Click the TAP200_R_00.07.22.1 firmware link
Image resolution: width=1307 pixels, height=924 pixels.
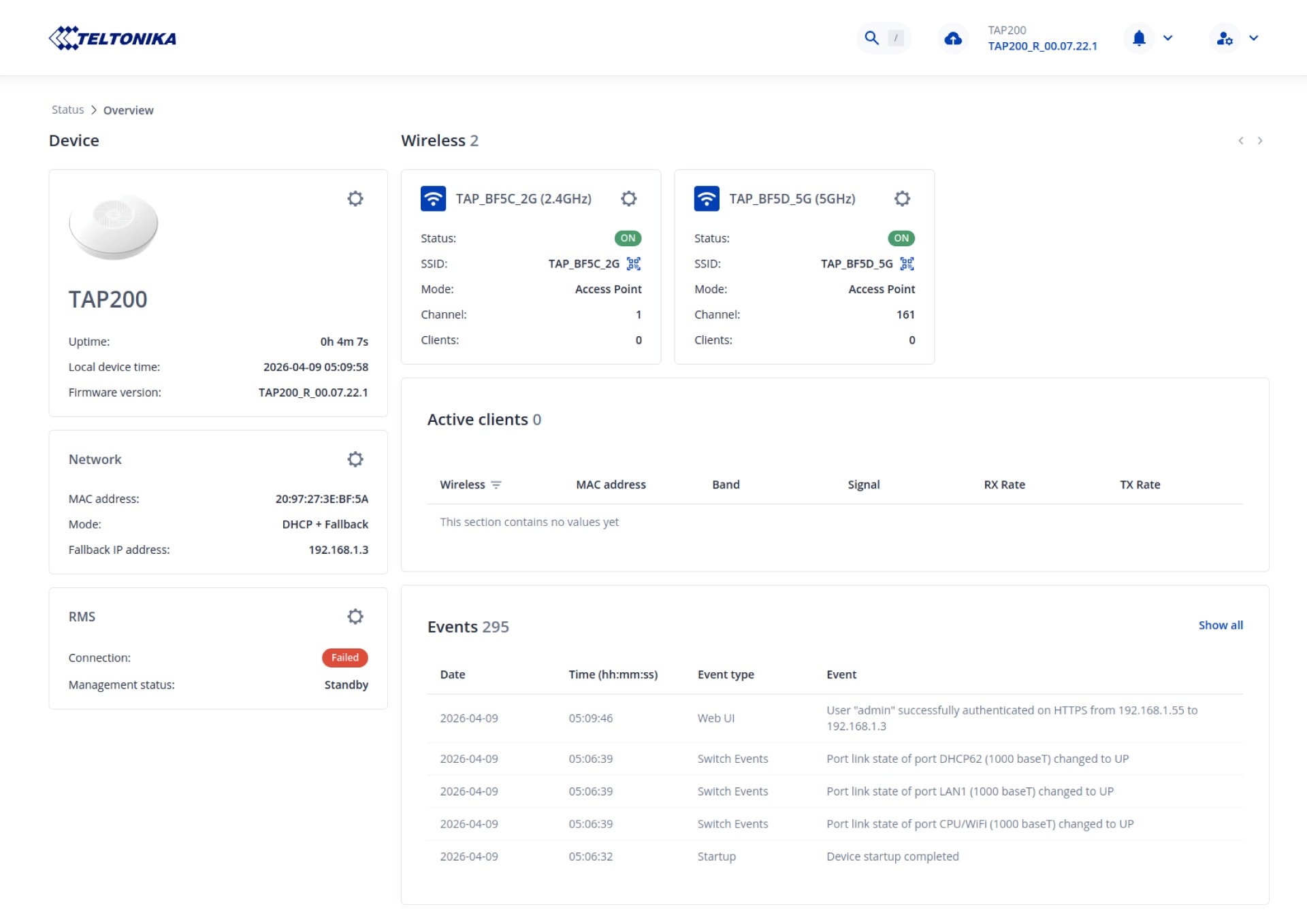[1042, 46]
